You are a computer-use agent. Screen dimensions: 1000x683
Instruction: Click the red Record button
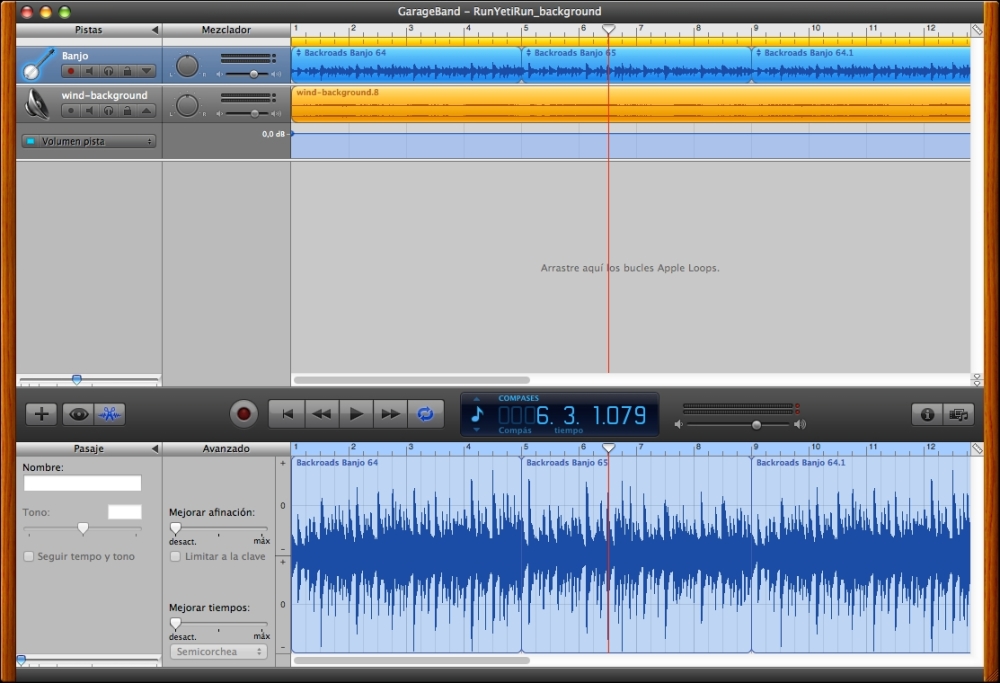(x=243, y=415)
